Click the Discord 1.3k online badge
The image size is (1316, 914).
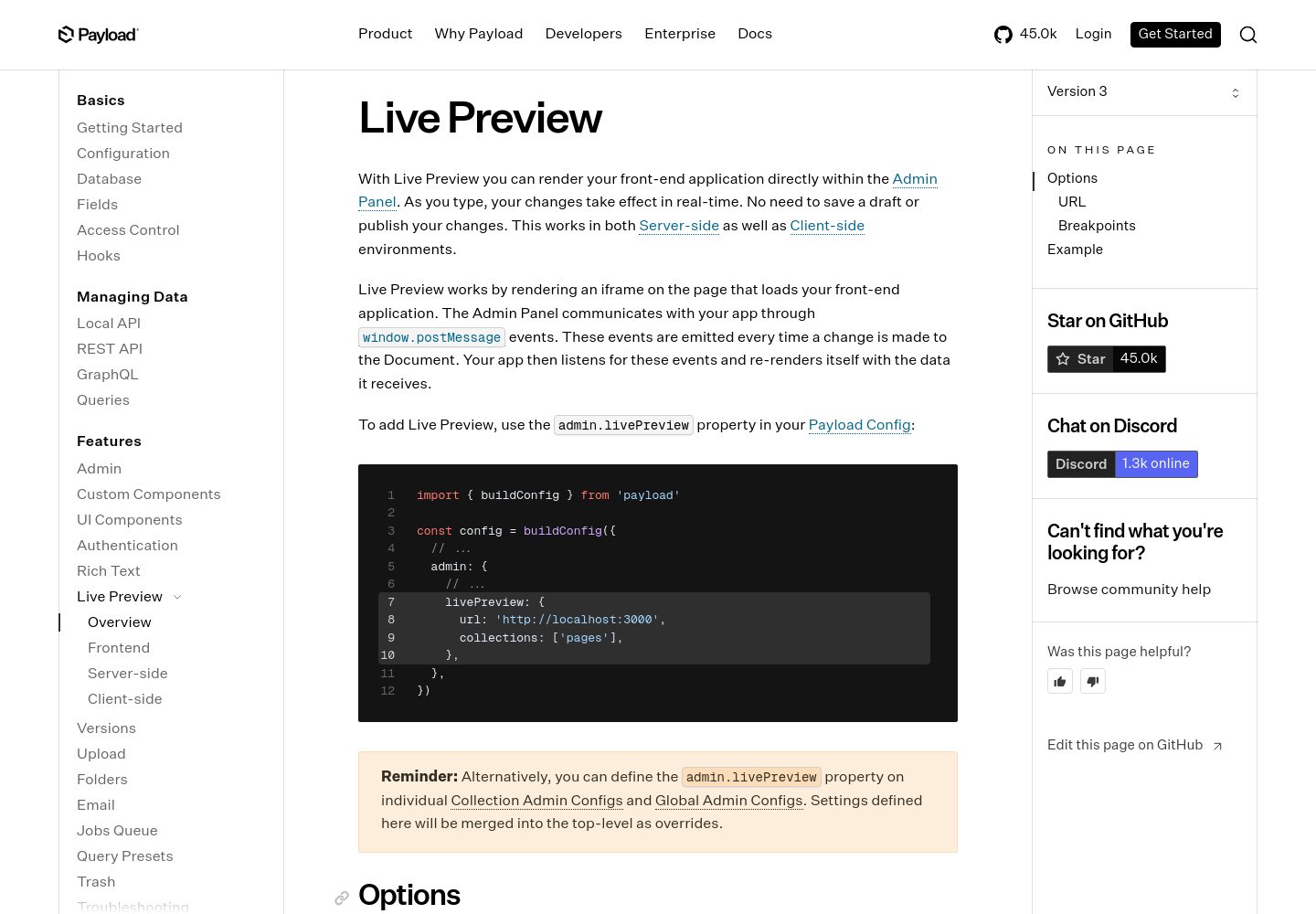(1122, 464)
